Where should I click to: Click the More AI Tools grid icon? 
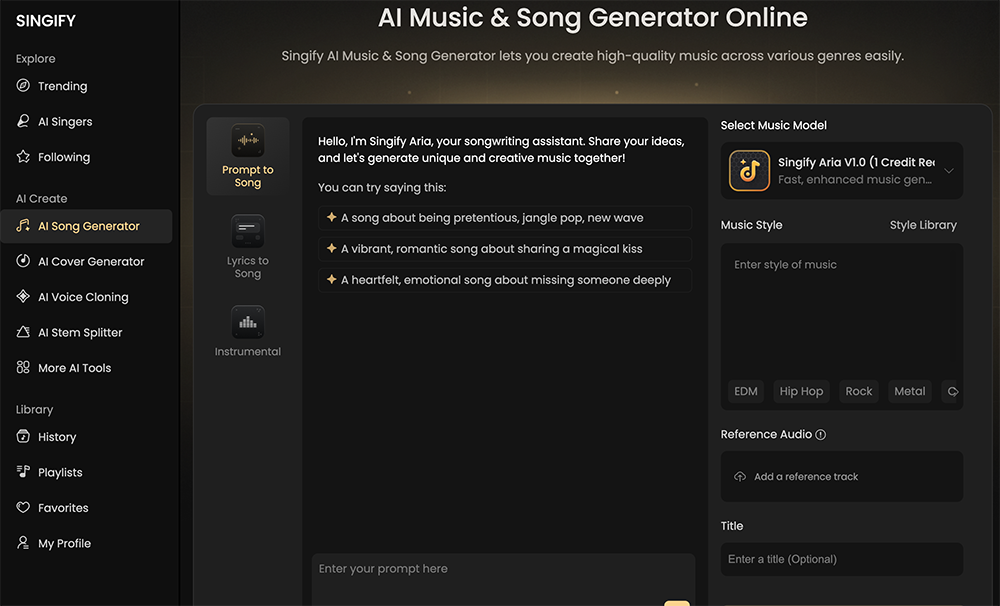tap(23, 367)
